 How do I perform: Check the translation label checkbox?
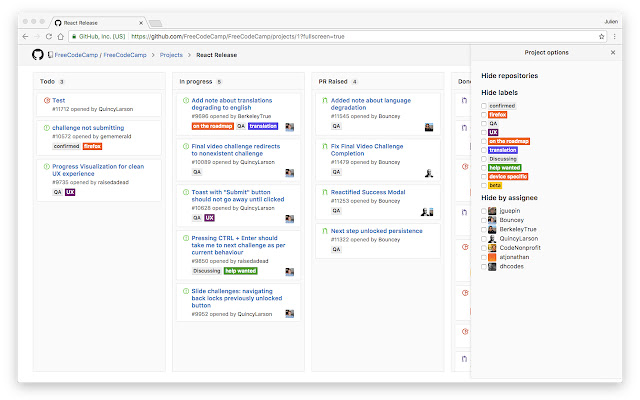click(x=484, y=150)
